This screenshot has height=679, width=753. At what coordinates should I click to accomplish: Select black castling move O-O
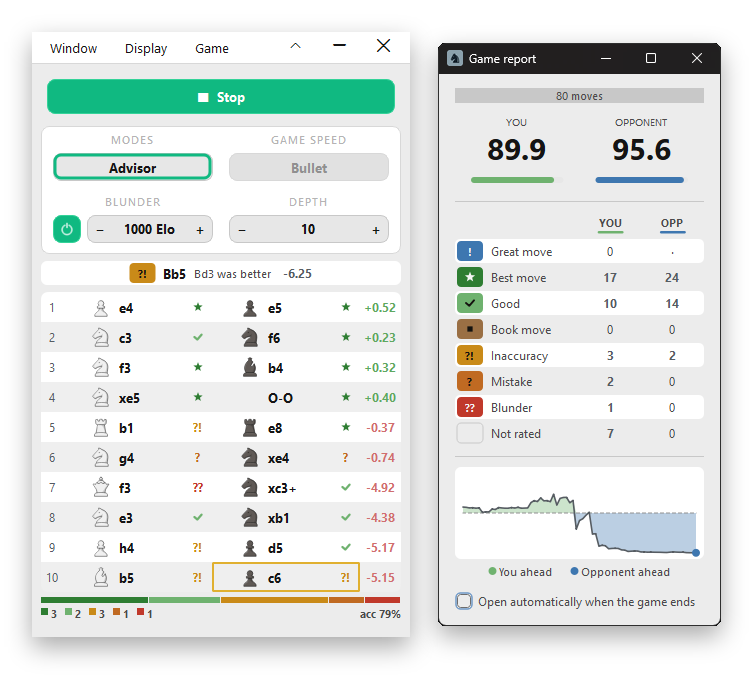tap(280, 398)
